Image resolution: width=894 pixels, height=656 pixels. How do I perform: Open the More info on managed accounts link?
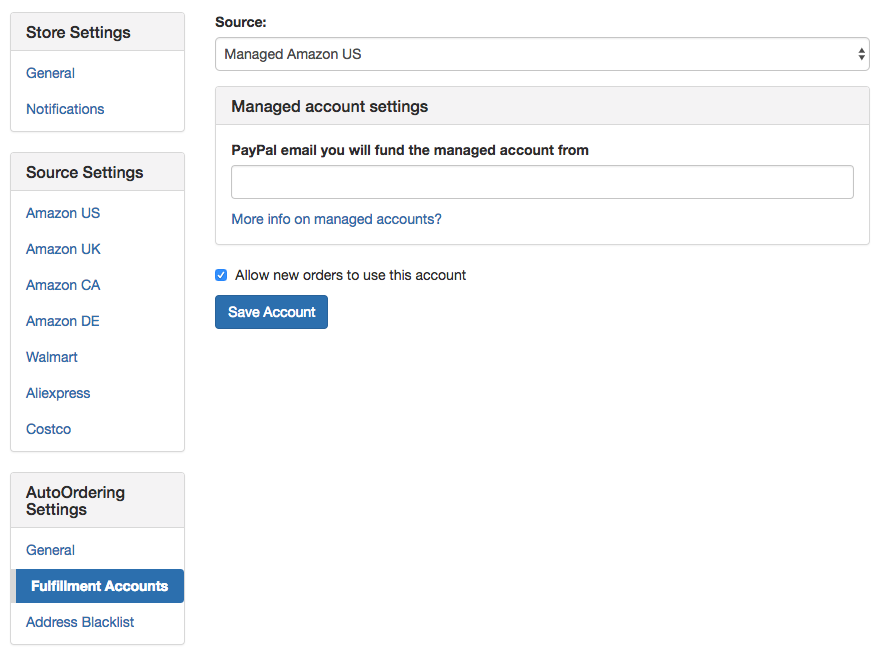point(336,219)
